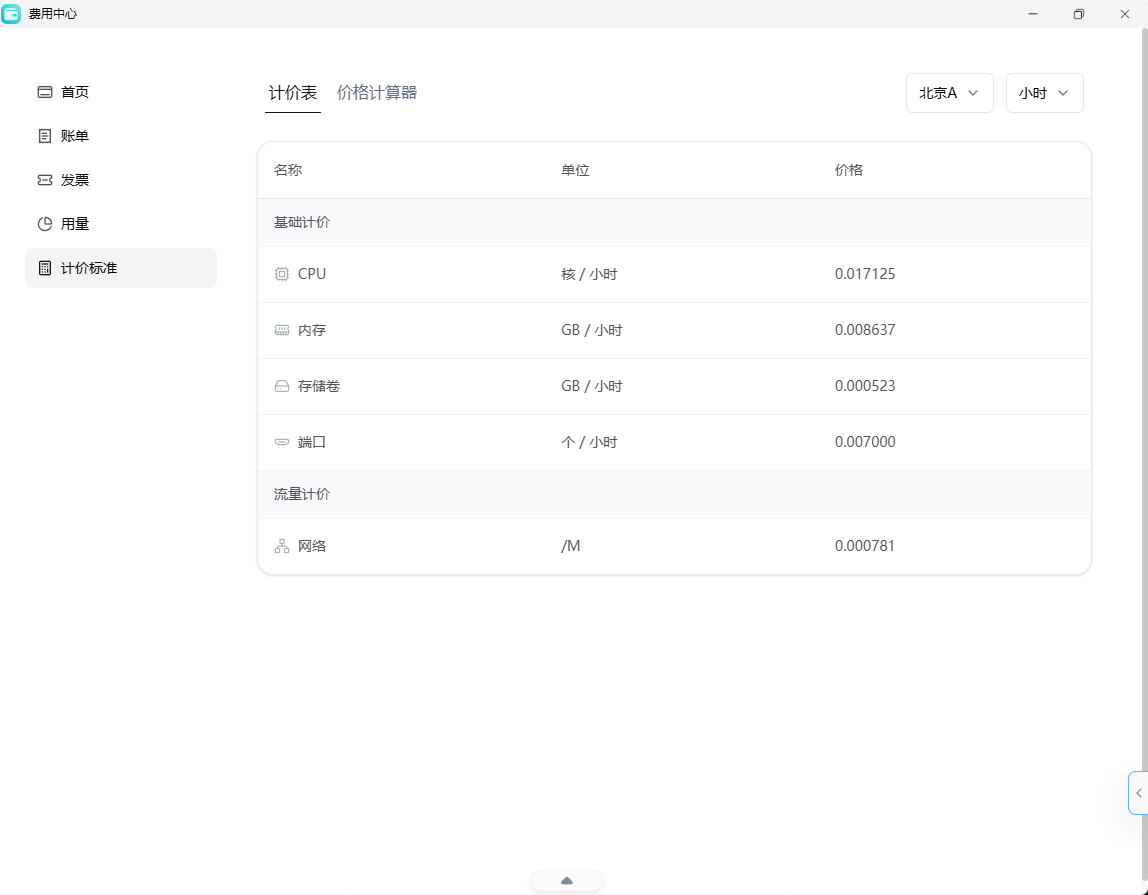This screenshot has width=1148, height=895.
Task: Click the 计价标准 calculator icon
Action: coord(45,268)
